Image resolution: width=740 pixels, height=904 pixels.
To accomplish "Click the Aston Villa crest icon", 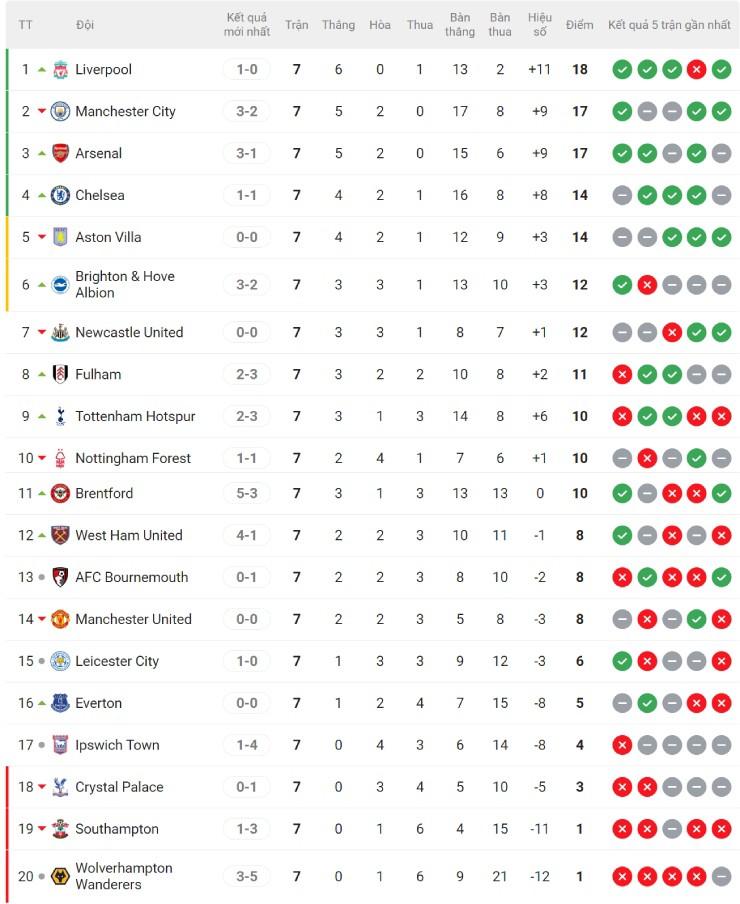I will 60,238.
